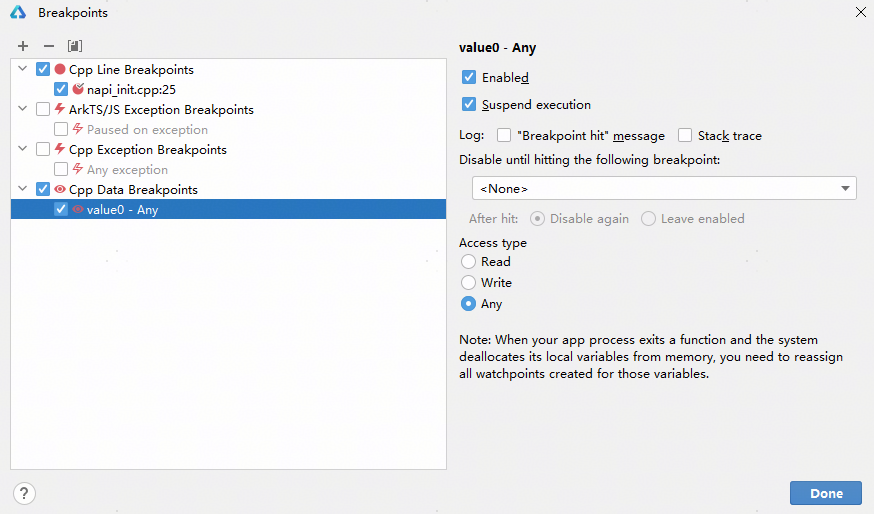Screen dimensions: 874x514
Task: Uncheck the Enabled checkbox
Action: point(469,77)
